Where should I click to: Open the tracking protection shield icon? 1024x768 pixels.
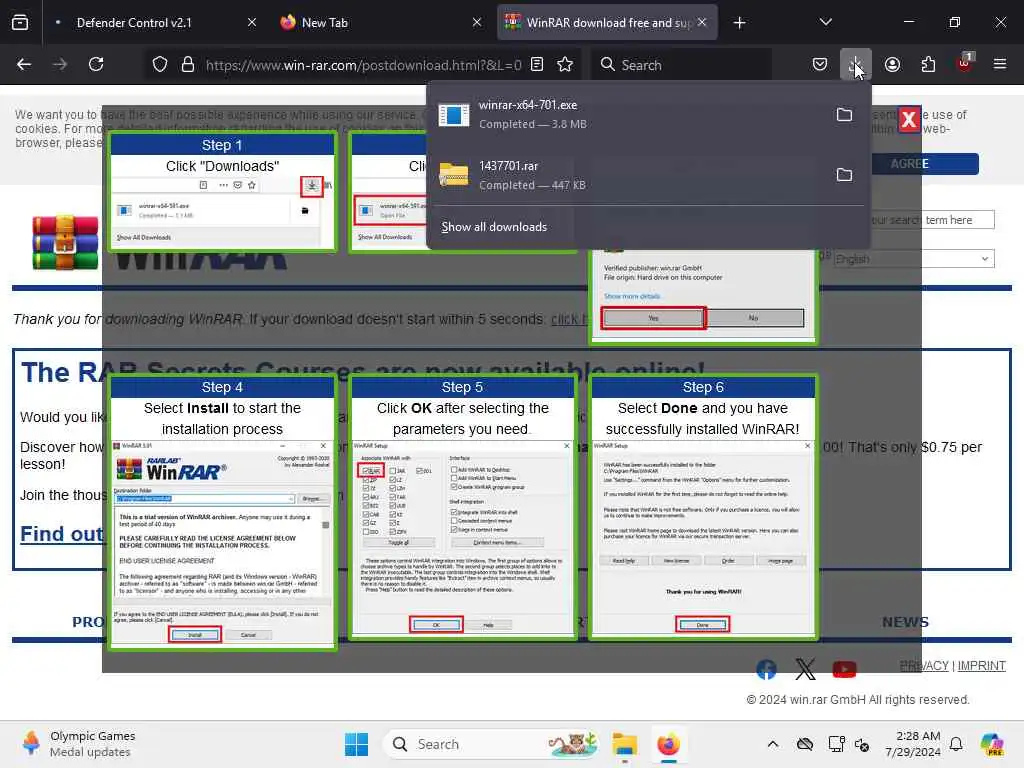point(160,65)
